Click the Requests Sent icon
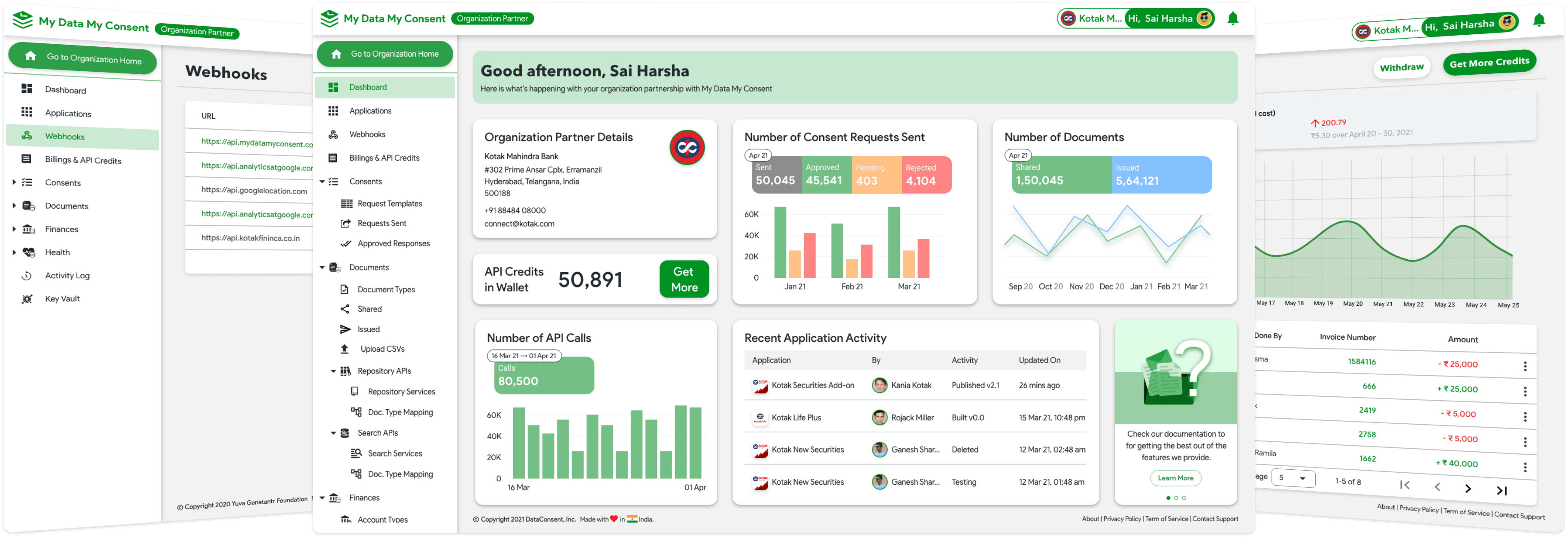 [x=346, y=224]
